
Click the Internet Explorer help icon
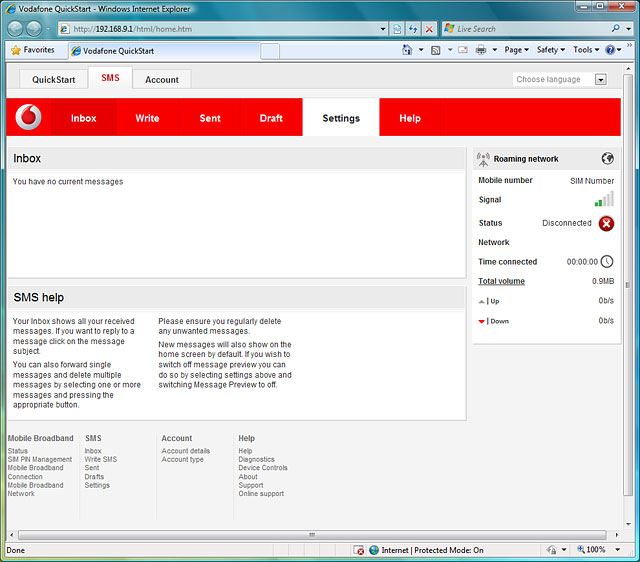(x=609, y=50)
